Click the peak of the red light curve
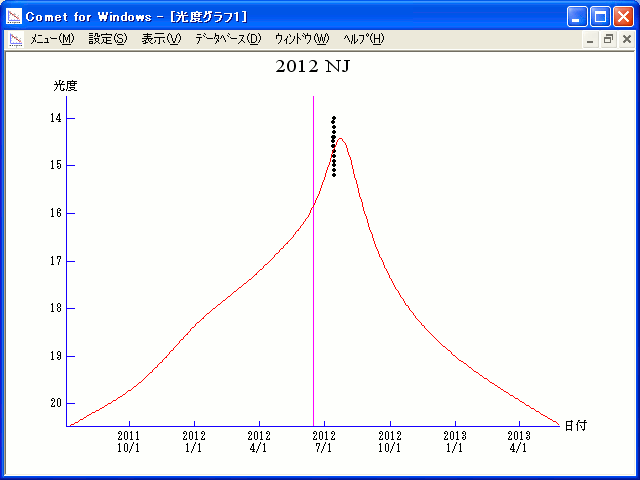This screenshot has width=640, height=480. 340,139
